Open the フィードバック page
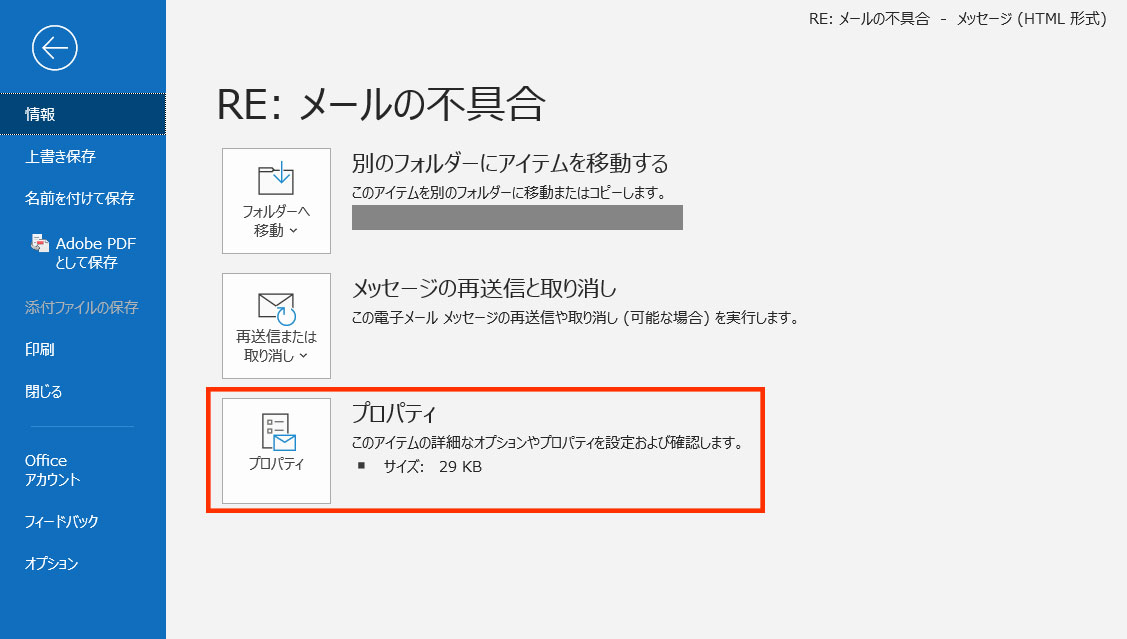Screen dimensions: 1127x639 (x=61, y=521)
